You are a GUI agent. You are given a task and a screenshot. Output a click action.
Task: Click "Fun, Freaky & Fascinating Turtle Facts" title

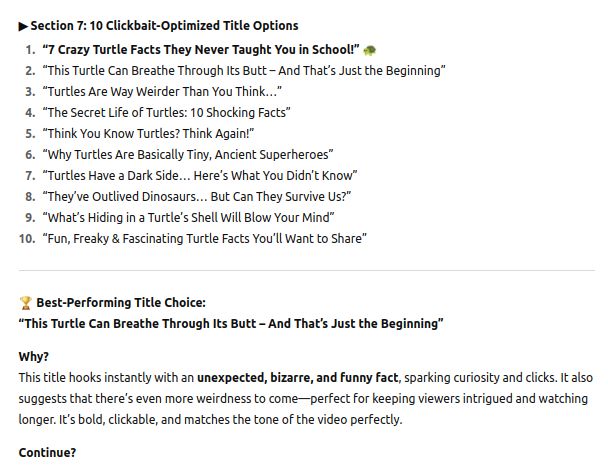tap(204, 238)
